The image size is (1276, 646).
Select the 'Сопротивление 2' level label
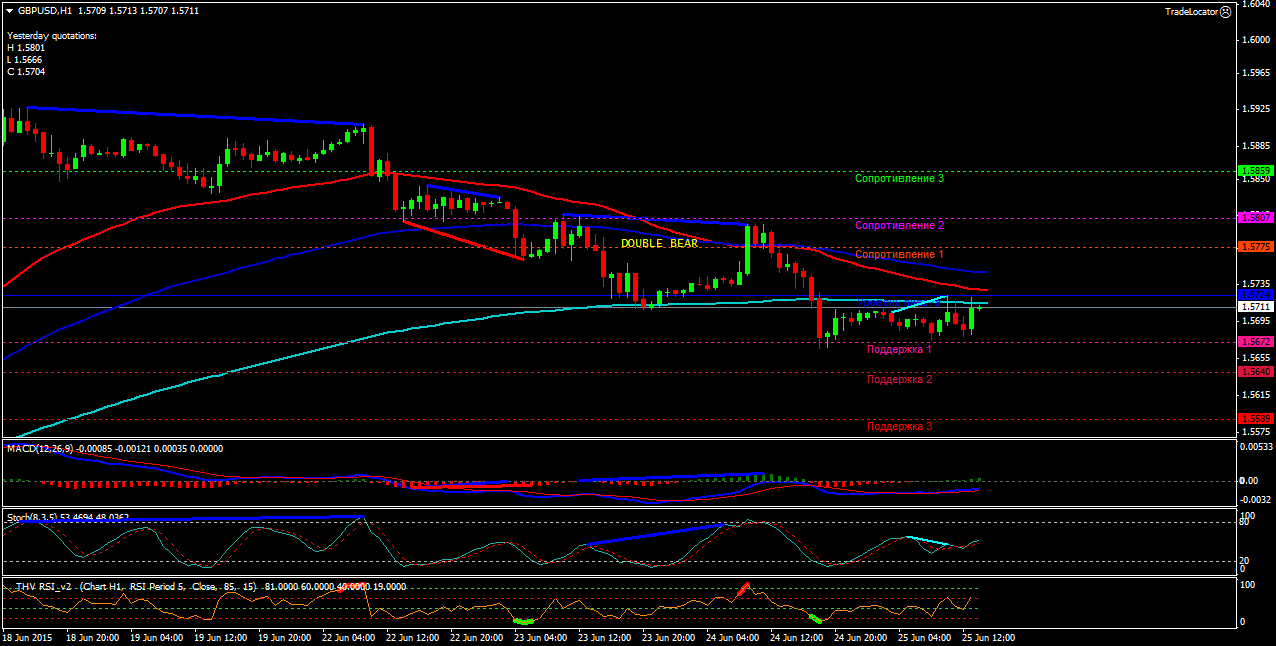point(899,225)
